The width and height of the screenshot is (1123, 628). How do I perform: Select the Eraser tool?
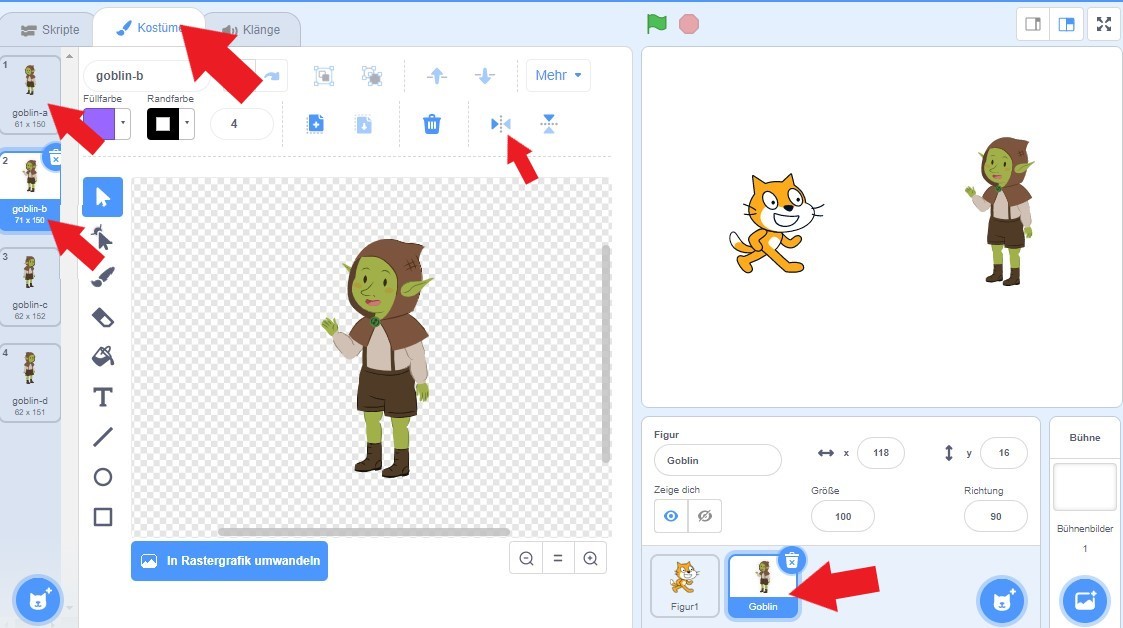pos(102,317)
